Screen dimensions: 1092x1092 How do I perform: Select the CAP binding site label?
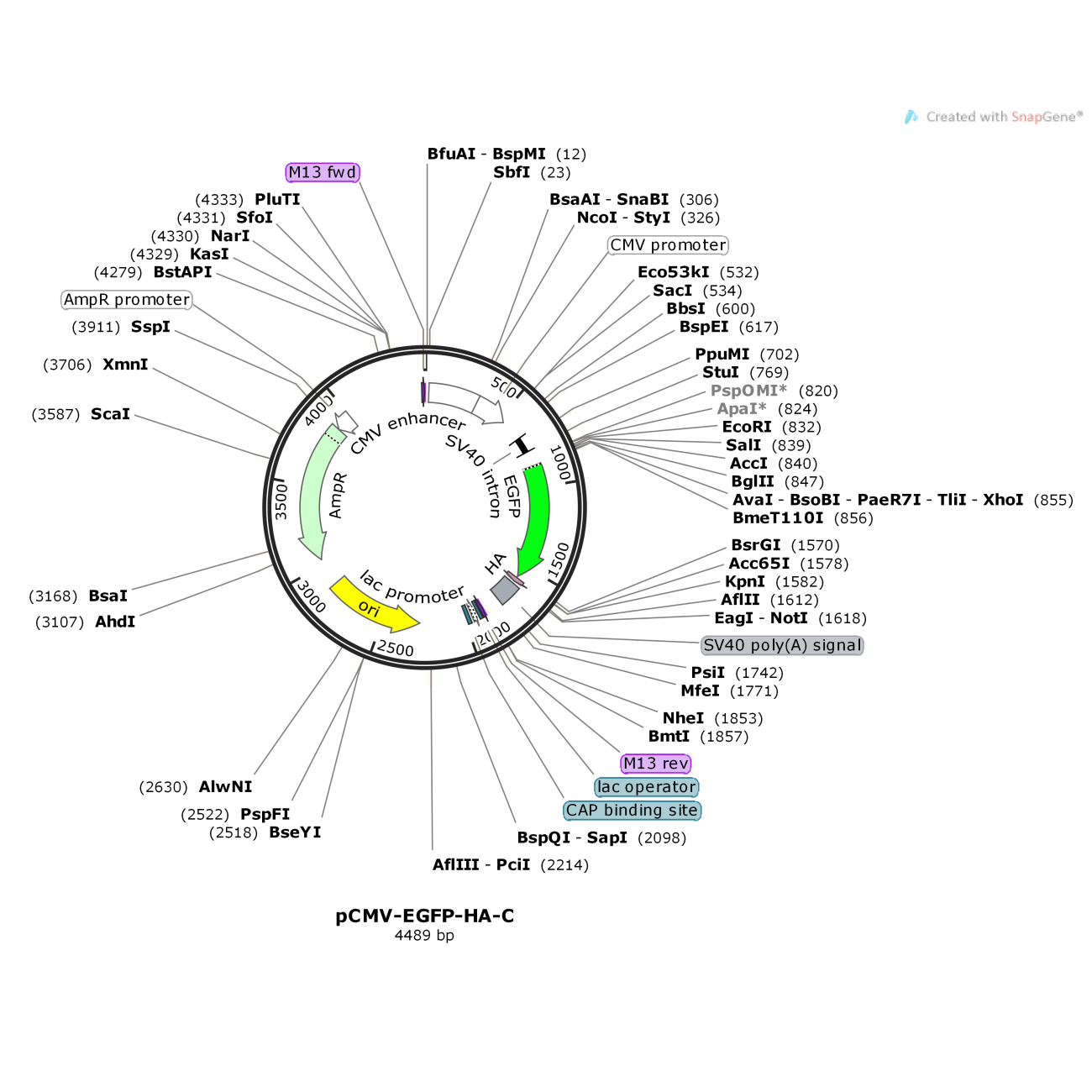[633, 811]
